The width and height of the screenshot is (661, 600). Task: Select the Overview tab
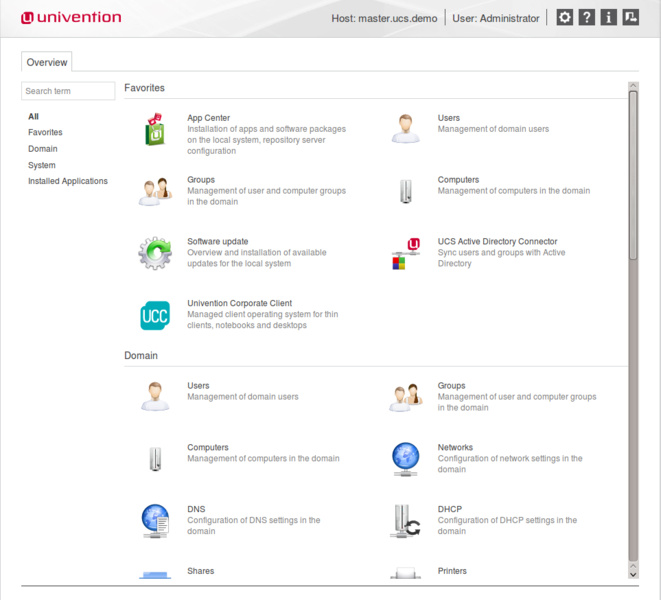click(x=47, y=62)
